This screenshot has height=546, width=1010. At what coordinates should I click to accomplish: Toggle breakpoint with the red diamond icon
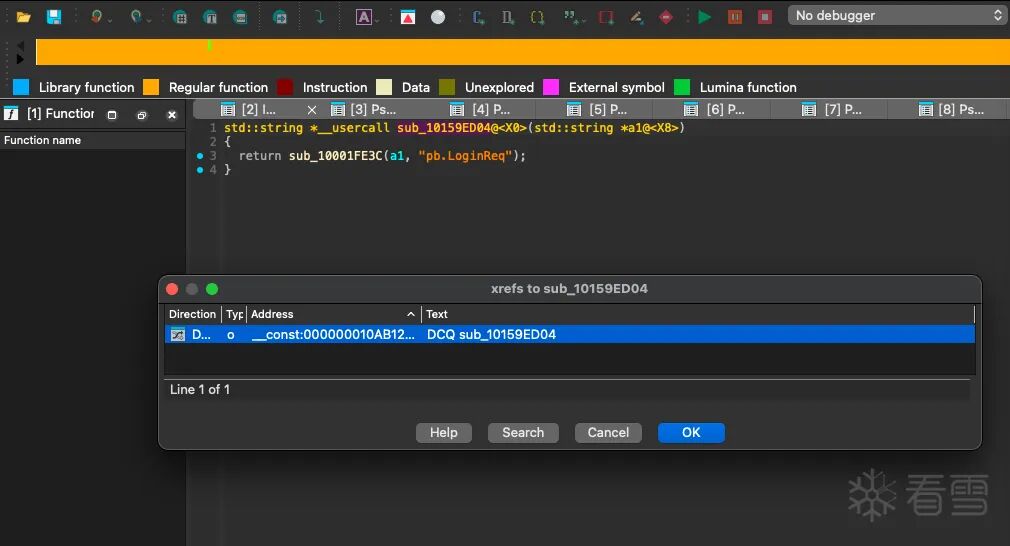coord(666,17)
